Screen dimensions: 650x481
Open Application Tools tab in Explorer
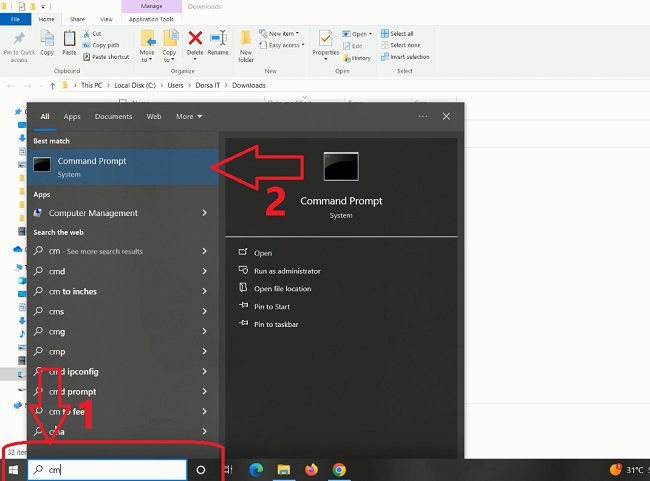pyautogui.click(x=151, y=19)
